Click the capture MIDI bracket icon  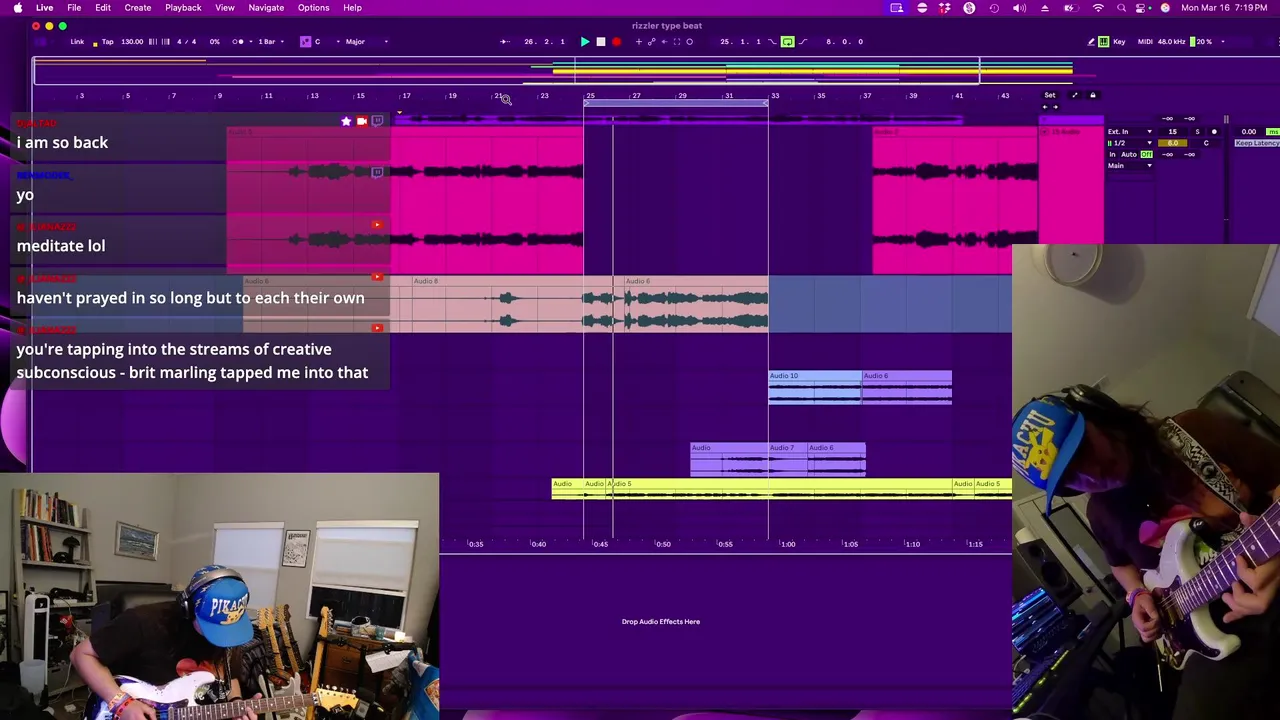tap(677, 41)
